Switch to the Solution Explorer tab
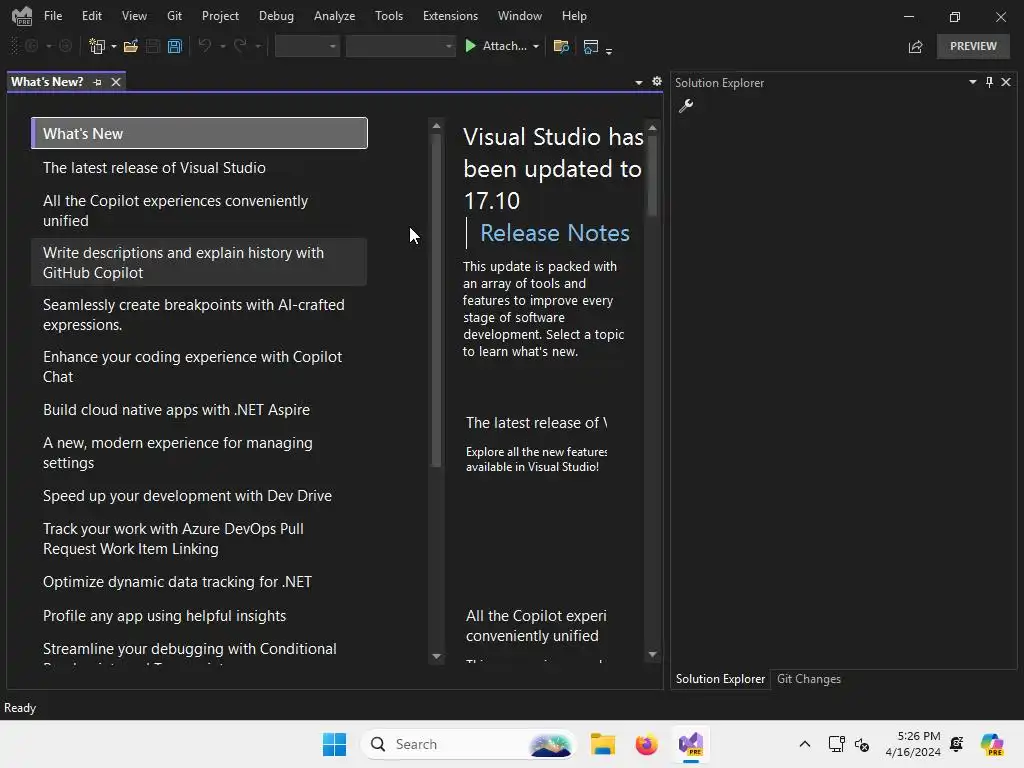This screenshot has height=768, width=1024. pyautogui.click(x=720, y=679)
